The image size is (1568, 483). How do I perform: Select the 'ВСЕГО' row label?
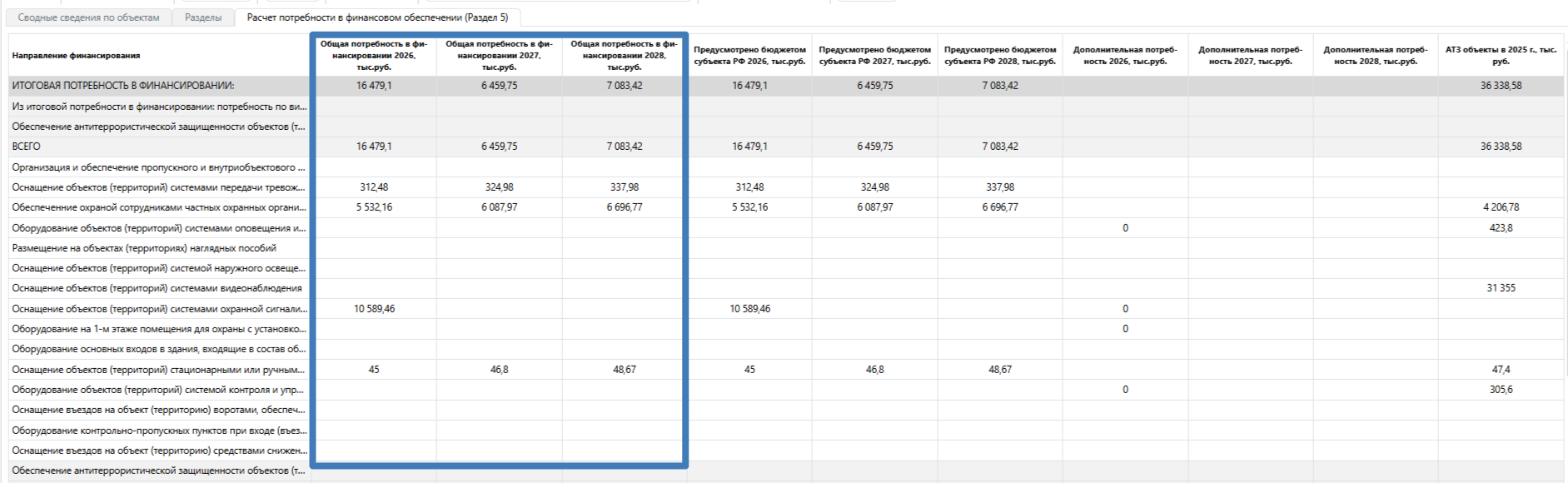[27, 147]
